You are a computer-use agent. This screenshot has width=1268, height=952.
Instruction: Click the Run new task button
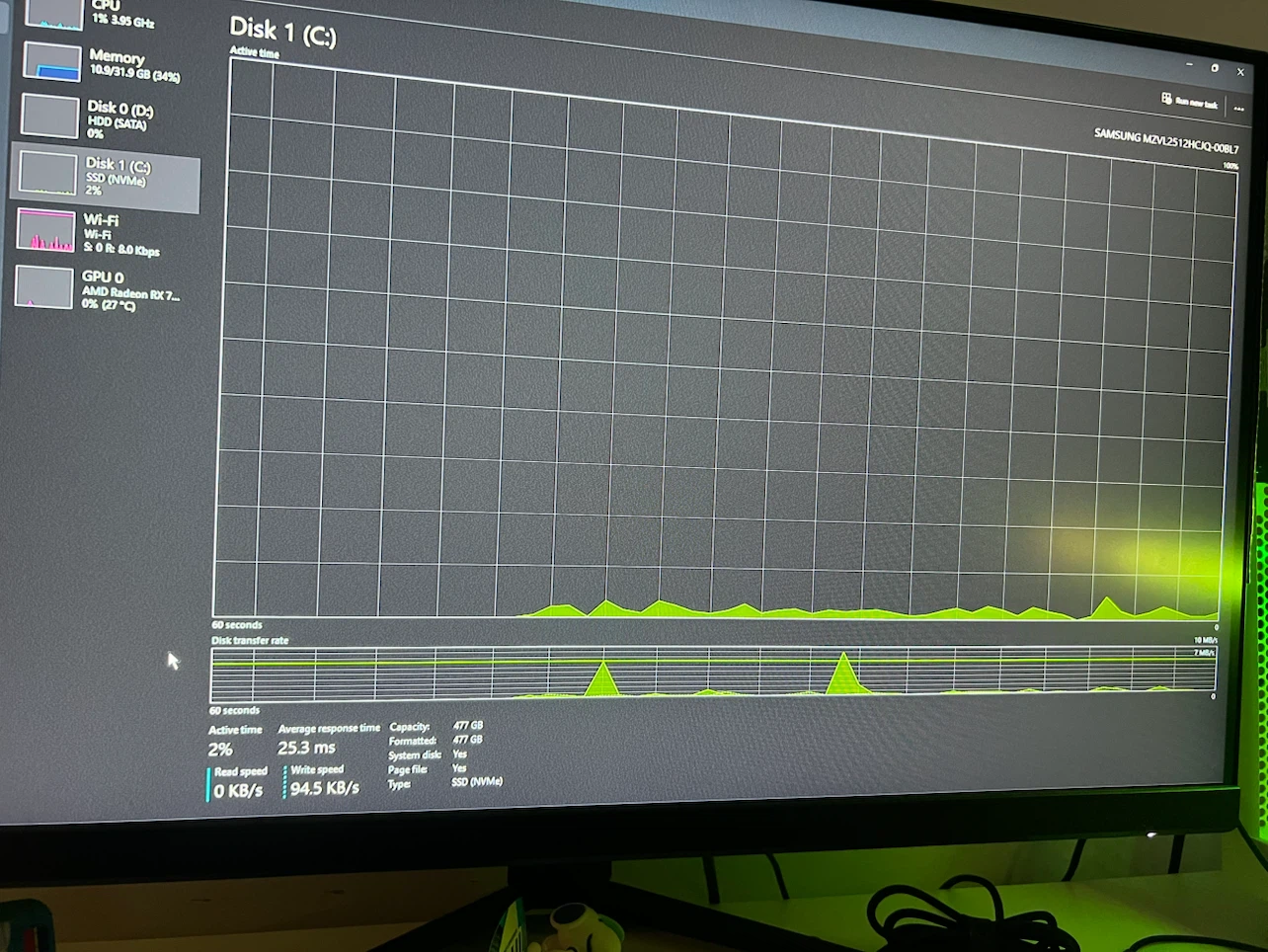1190,101
